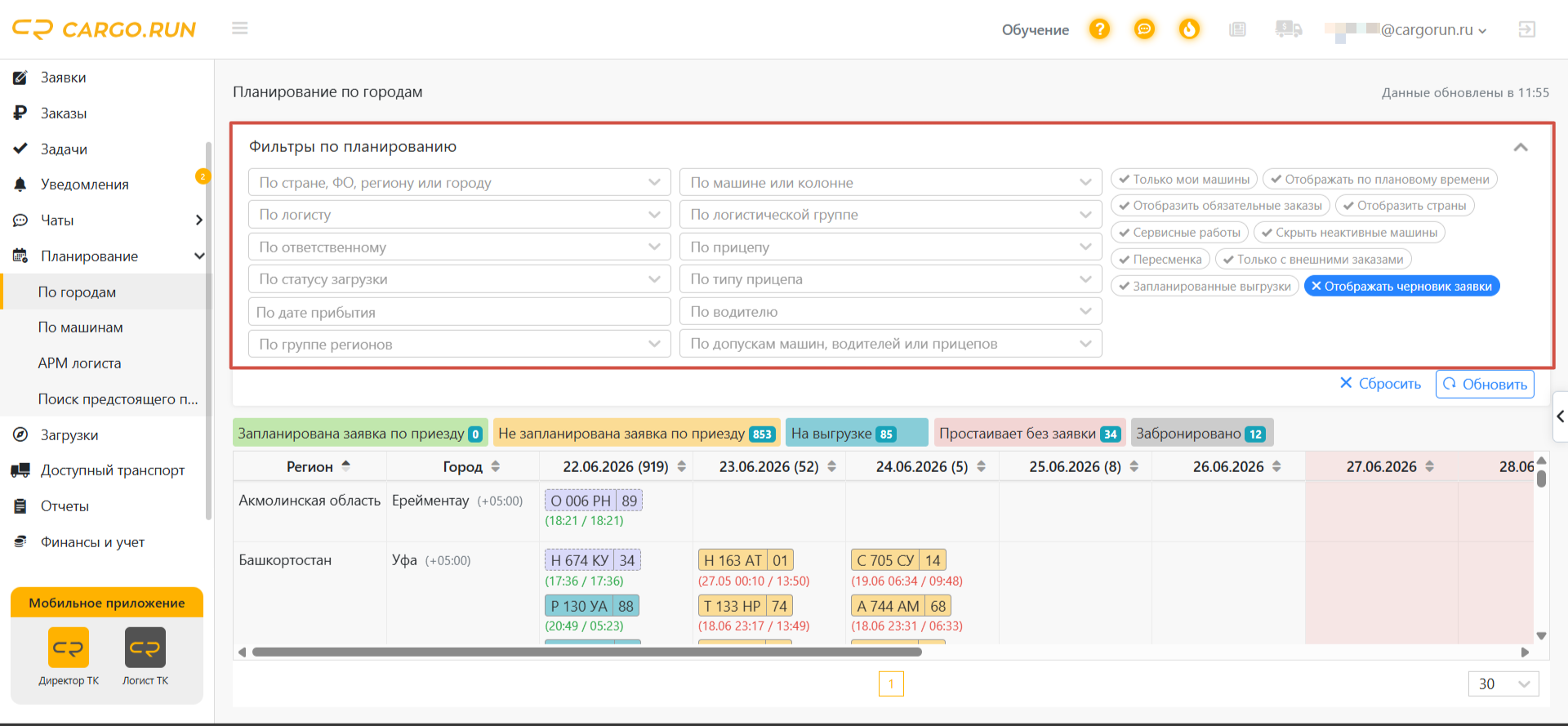Screen dimensions: 1568x726
Task: Open the По логисту dropdown
Action: [x=460, y=215]
